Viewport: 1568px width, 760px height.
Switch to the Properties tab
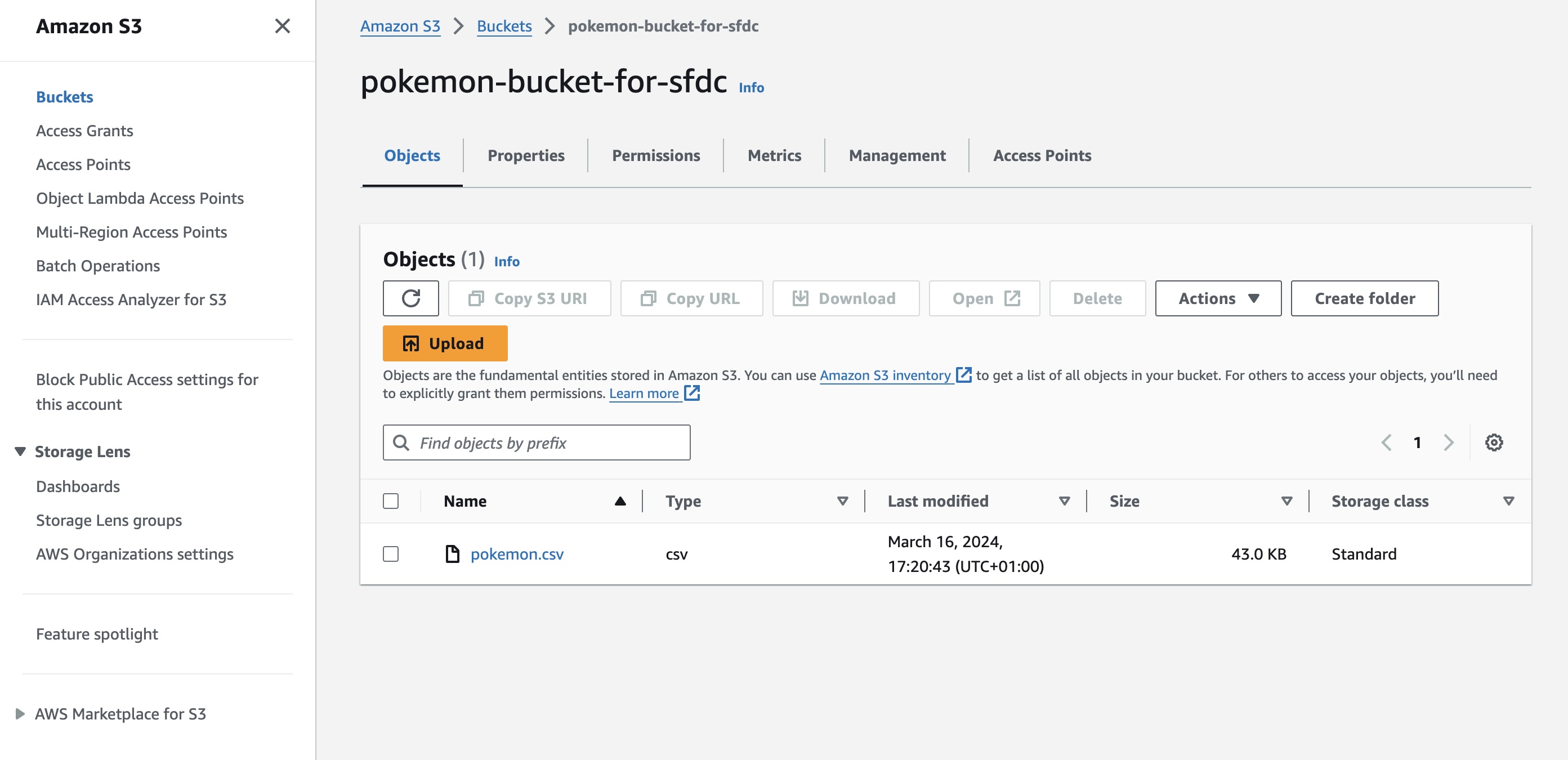tap(526, 156)
